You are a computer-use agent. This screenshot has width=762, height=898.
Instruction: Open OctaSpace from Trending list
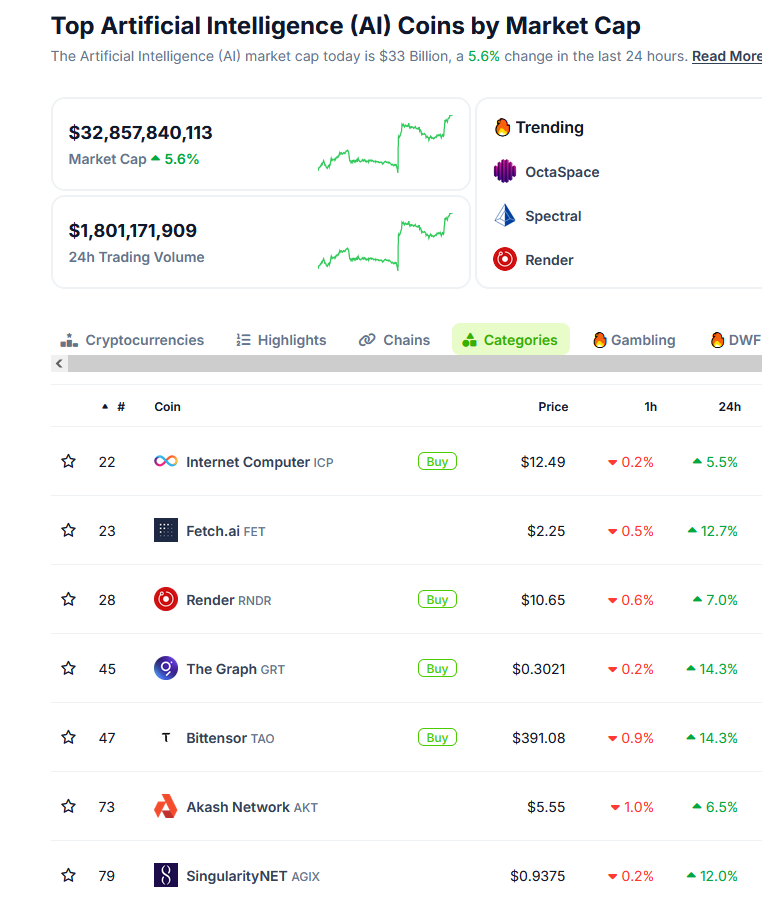562,172
